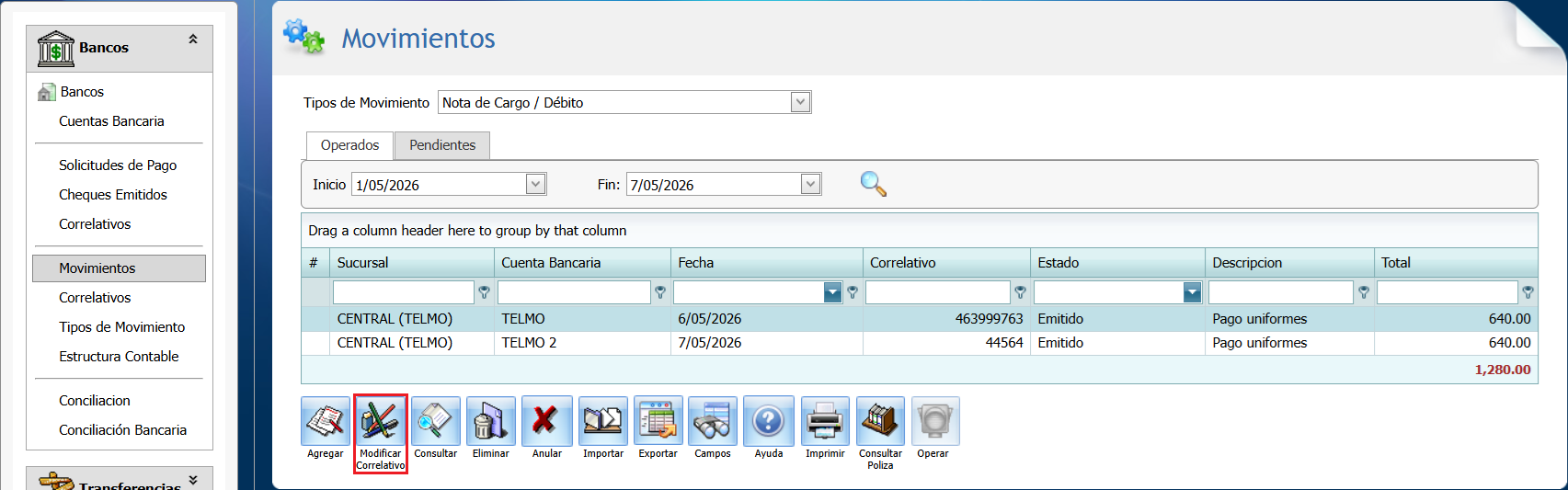
Task: Click the Eliminar trash icon
Action: tap(491, 421)
